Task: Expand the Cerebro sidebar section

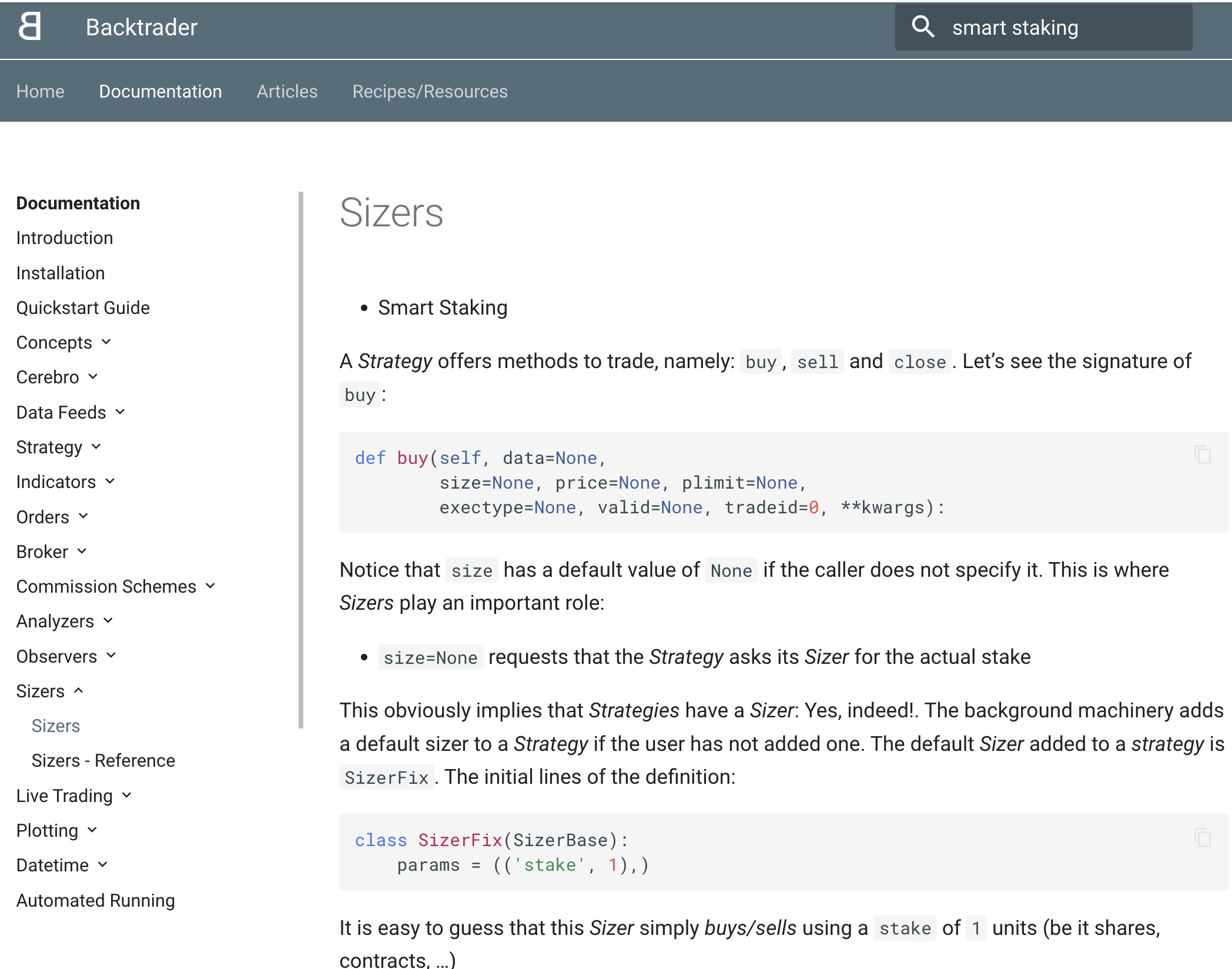Action: point(93,377)
